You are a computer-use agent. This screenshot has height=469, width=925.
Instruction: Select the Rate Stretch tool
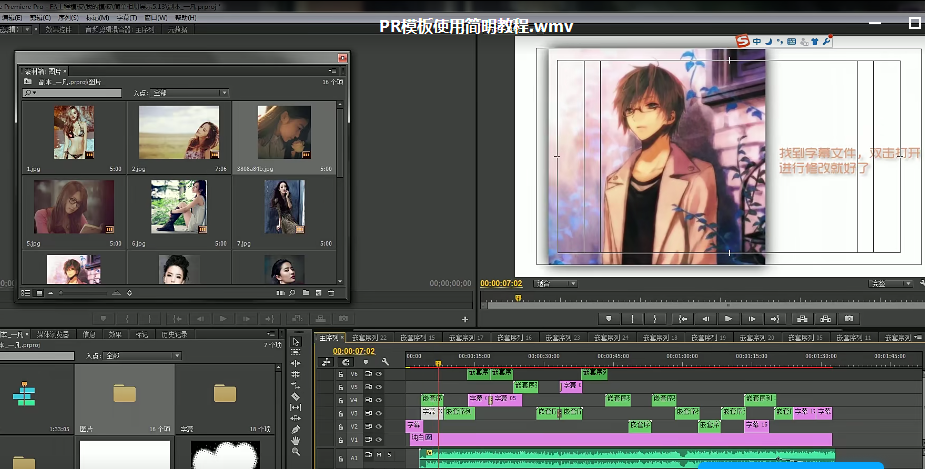click(296, 385)
